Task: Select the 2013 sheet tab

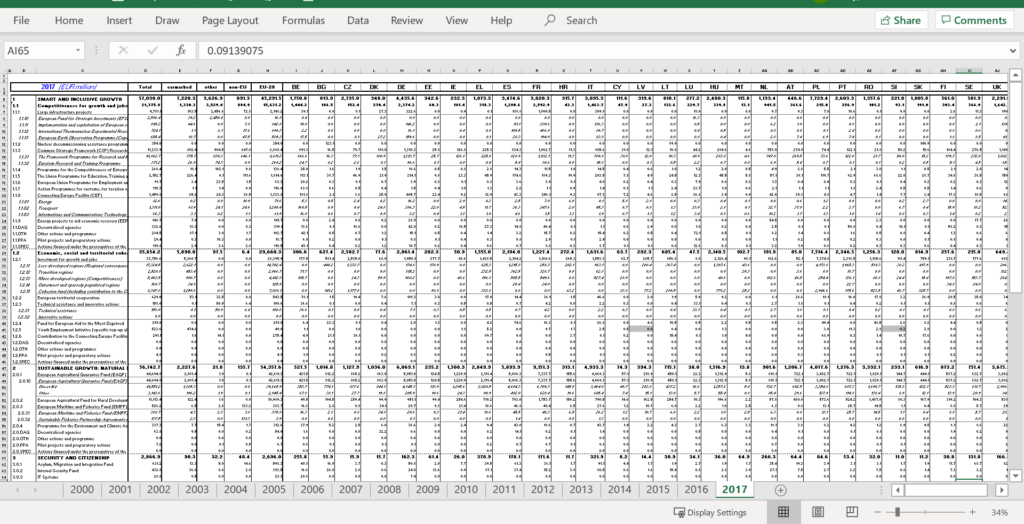Action: pyautogui.click(x=580, y=489)
